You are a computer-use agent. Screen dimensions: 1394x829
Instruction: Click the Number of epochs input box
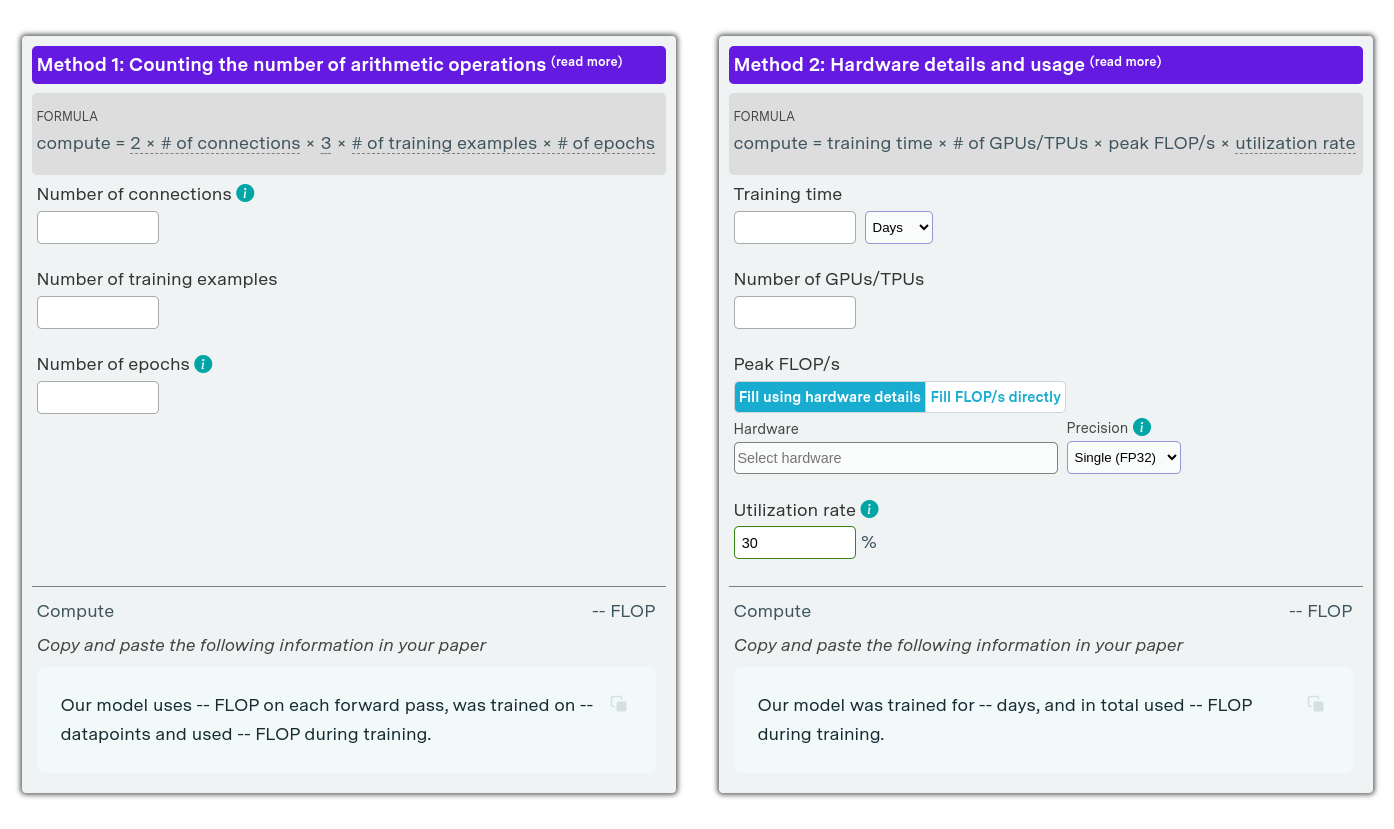(98, 397)
